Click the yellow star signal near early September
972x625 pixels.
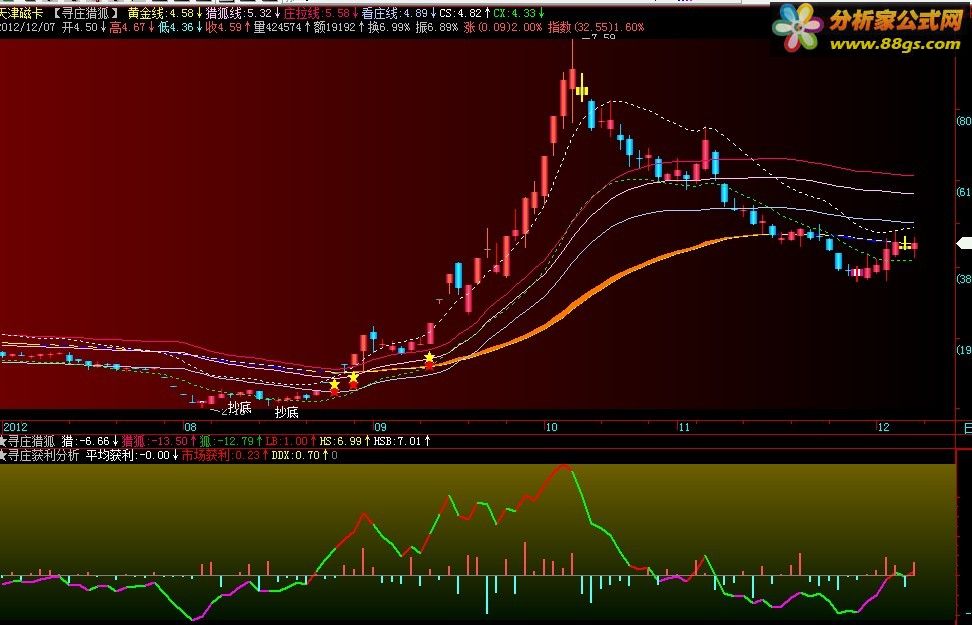pyautogui.click(x=429, y=357)
